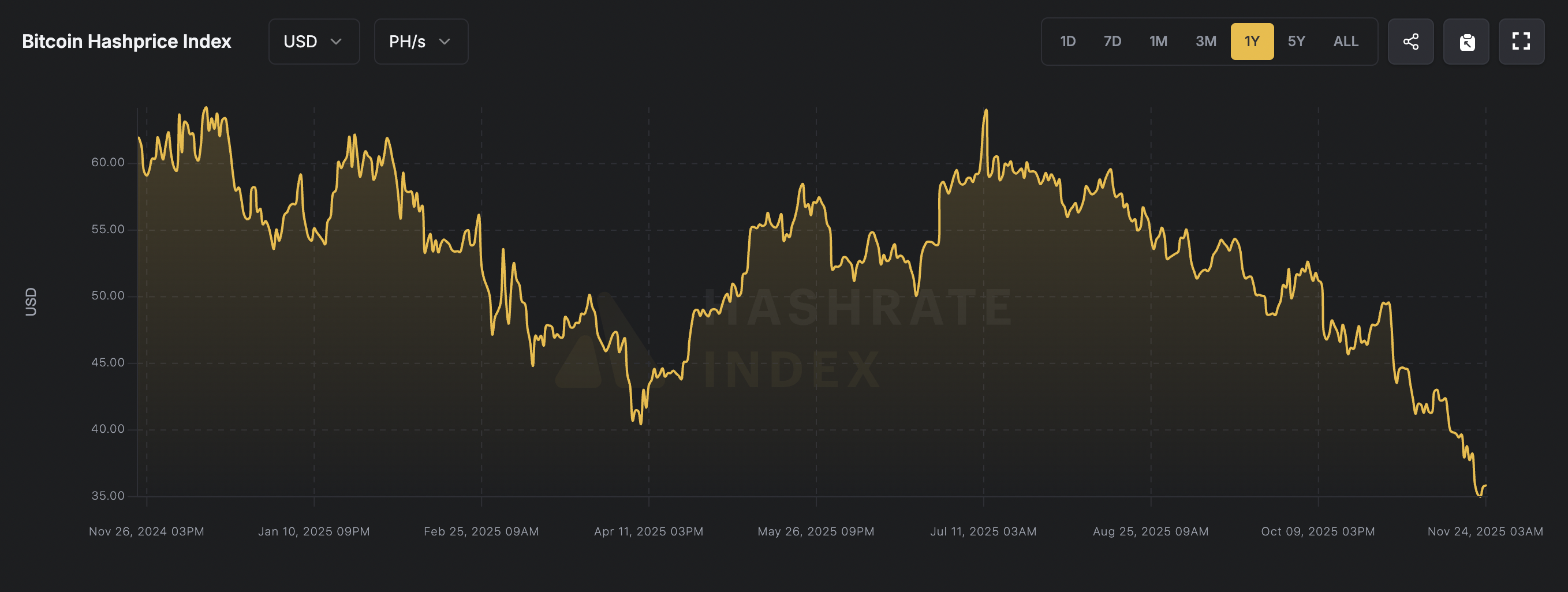1568x592 pixels.
Task: Open the USD currency dropdown
Action: click(313, 42)
